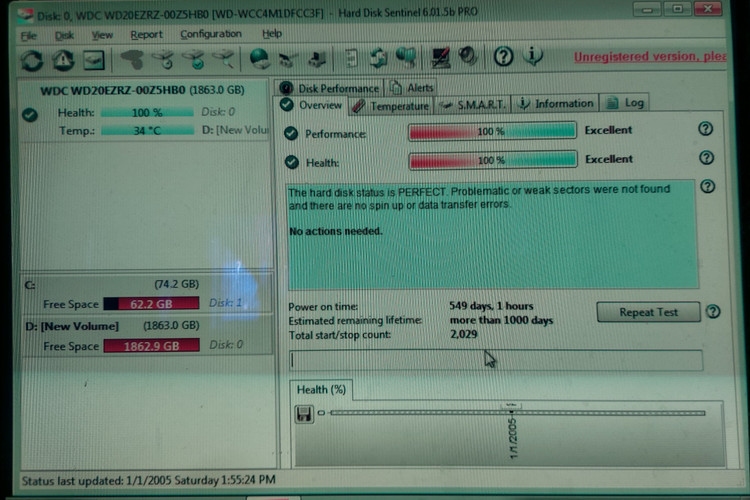Viewport: 750px width, 500px height.
Task: Click the '549 days, 1 hours' power on value
Action: coord(491,306)
